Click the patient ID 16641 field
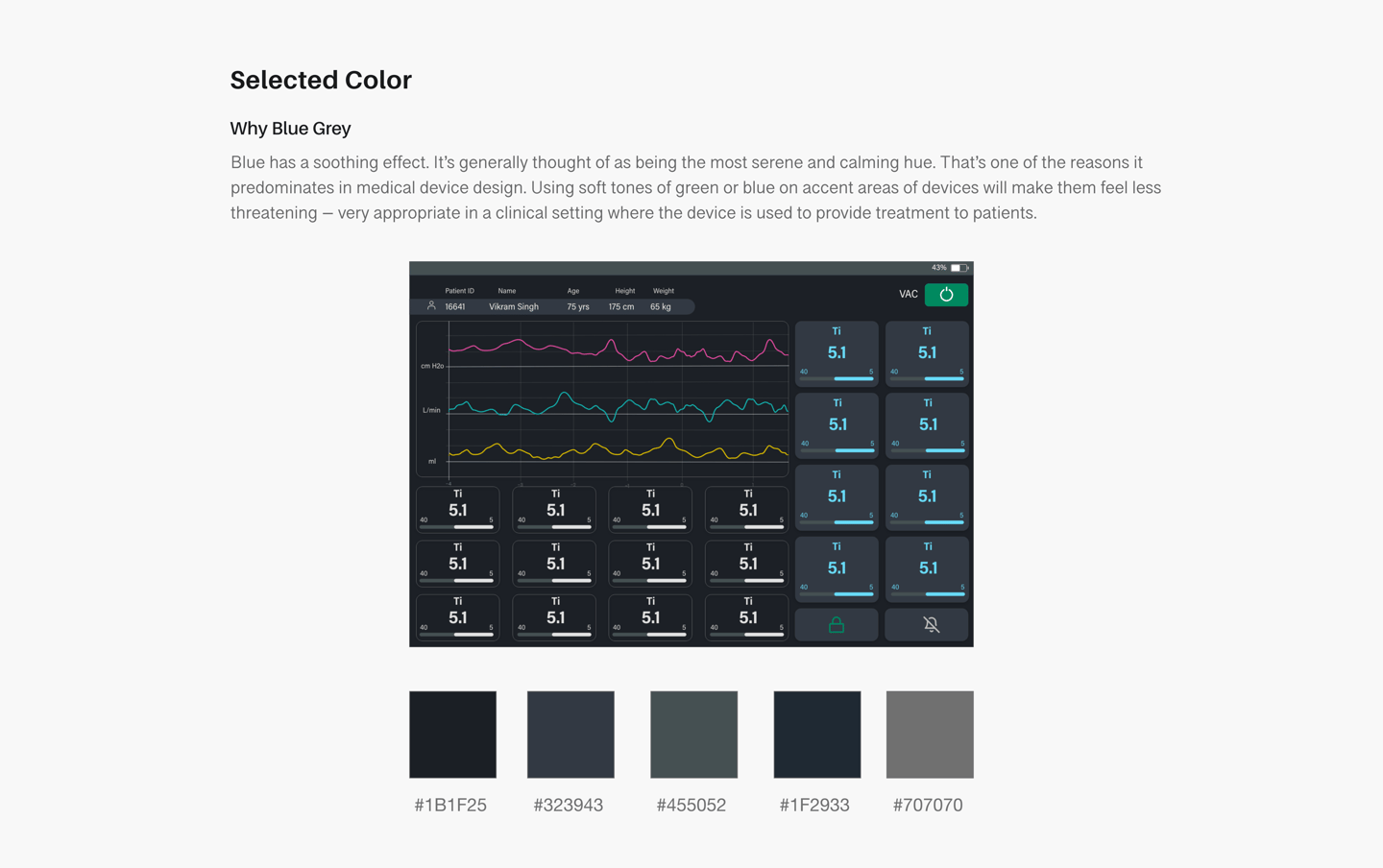 tap(455, 307)
